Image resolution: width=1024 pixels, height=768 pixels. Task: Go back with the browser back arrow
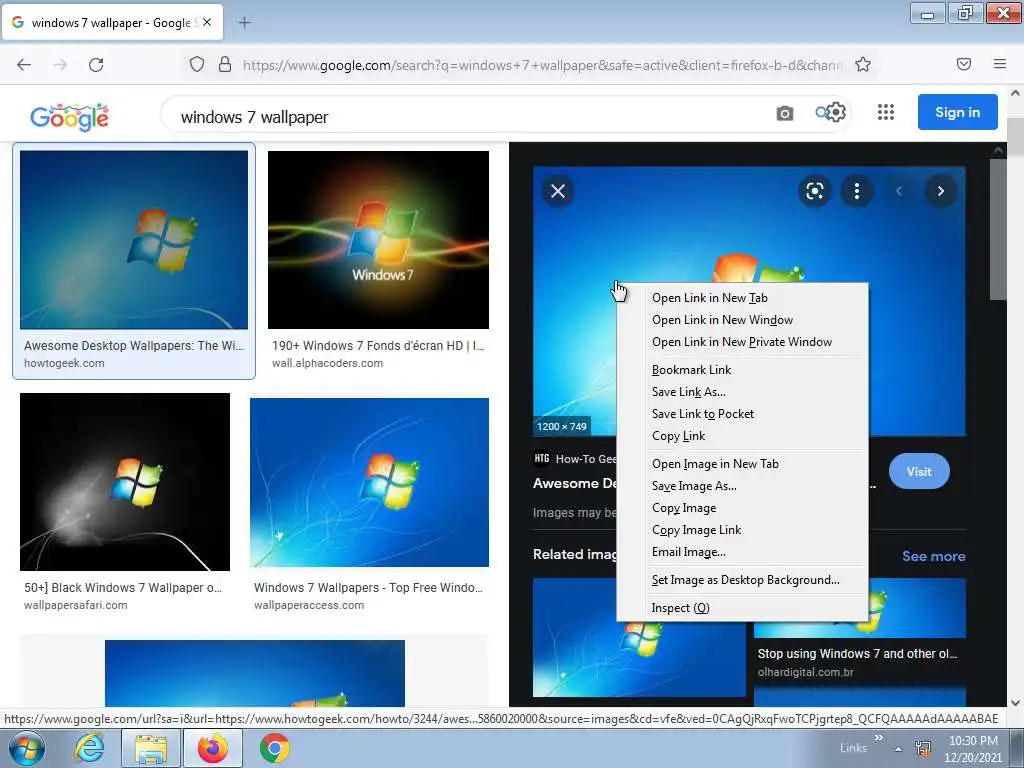click(24, 65)
